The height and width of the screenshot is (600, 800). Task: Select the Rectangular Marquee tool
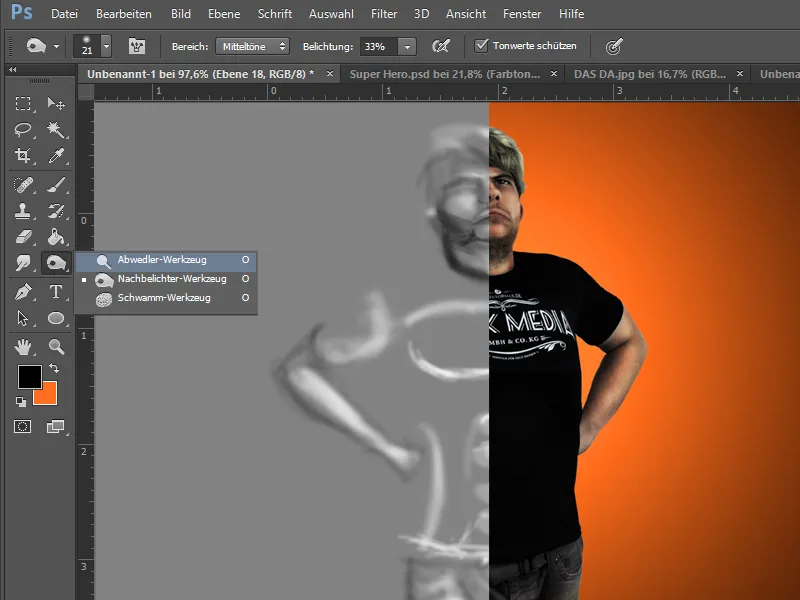click(23, 104)
